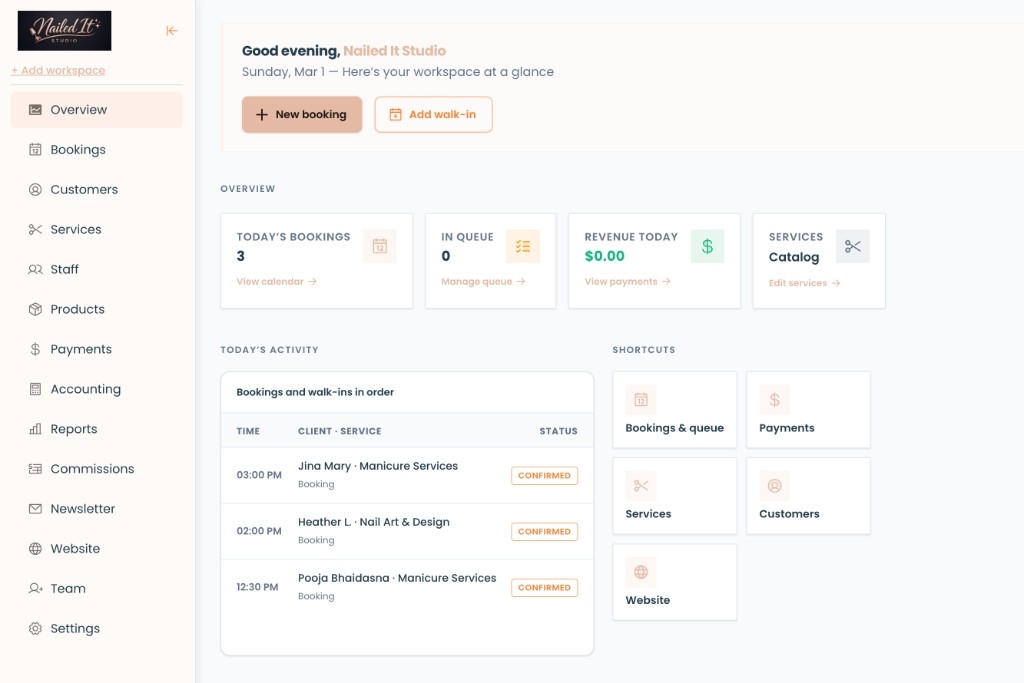The width and height of the screenshot is (1024, 683).
Task: Click the green dollar icon on Revenue Today card
Action: coord(707,245)
